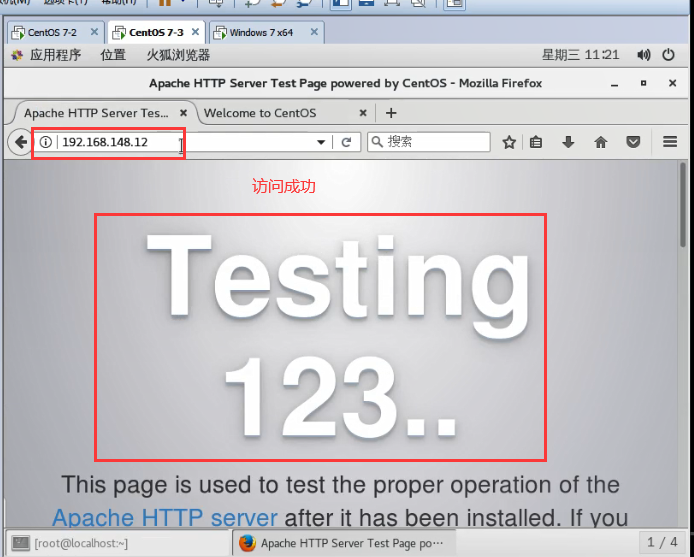The image size is (694, 557).
Task: Select the CentOS 7-3 VM tab
Action: pos(156,32)
